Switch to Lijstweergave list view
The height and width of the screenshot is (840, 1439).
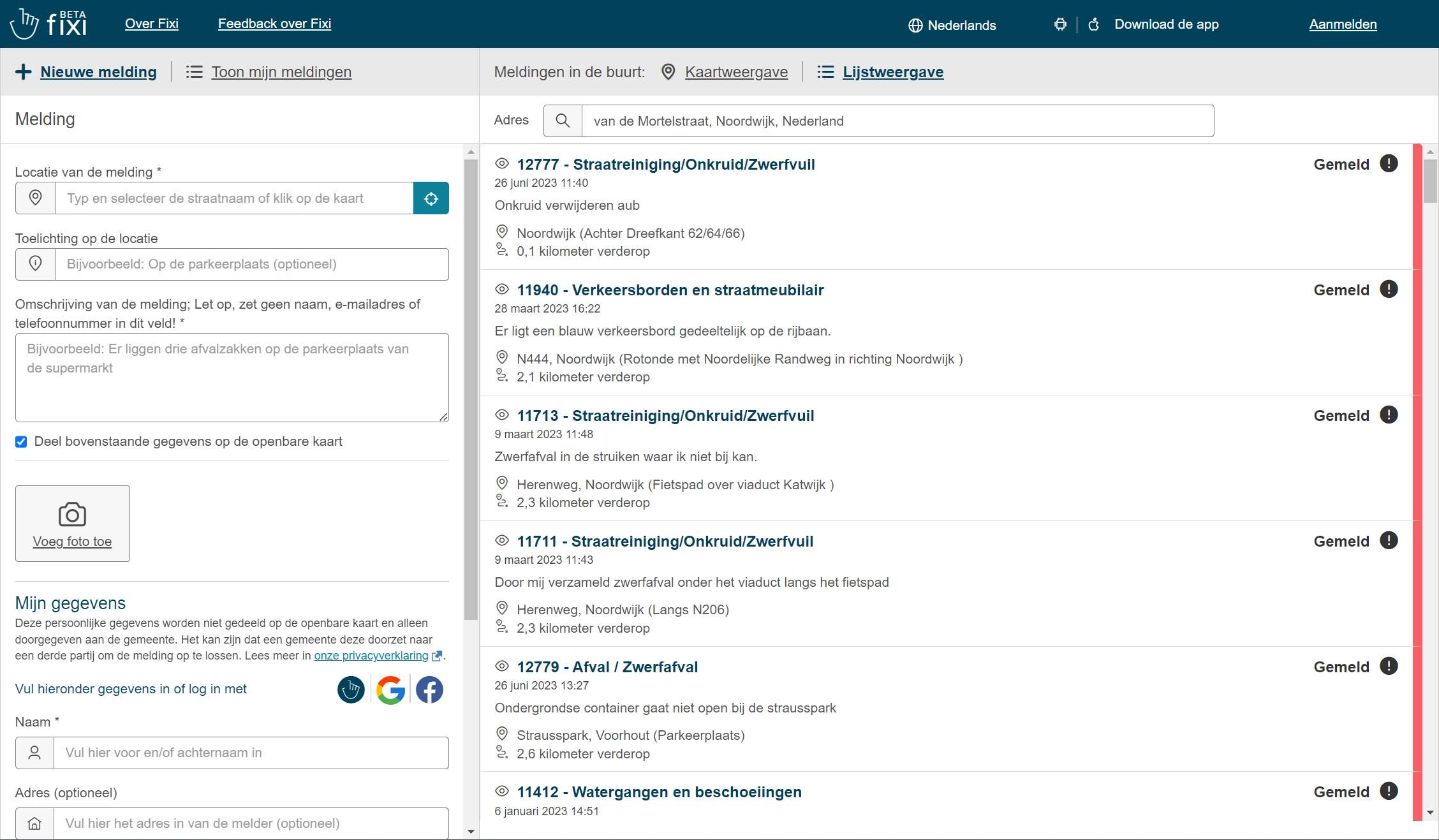[x=893, y=71]
